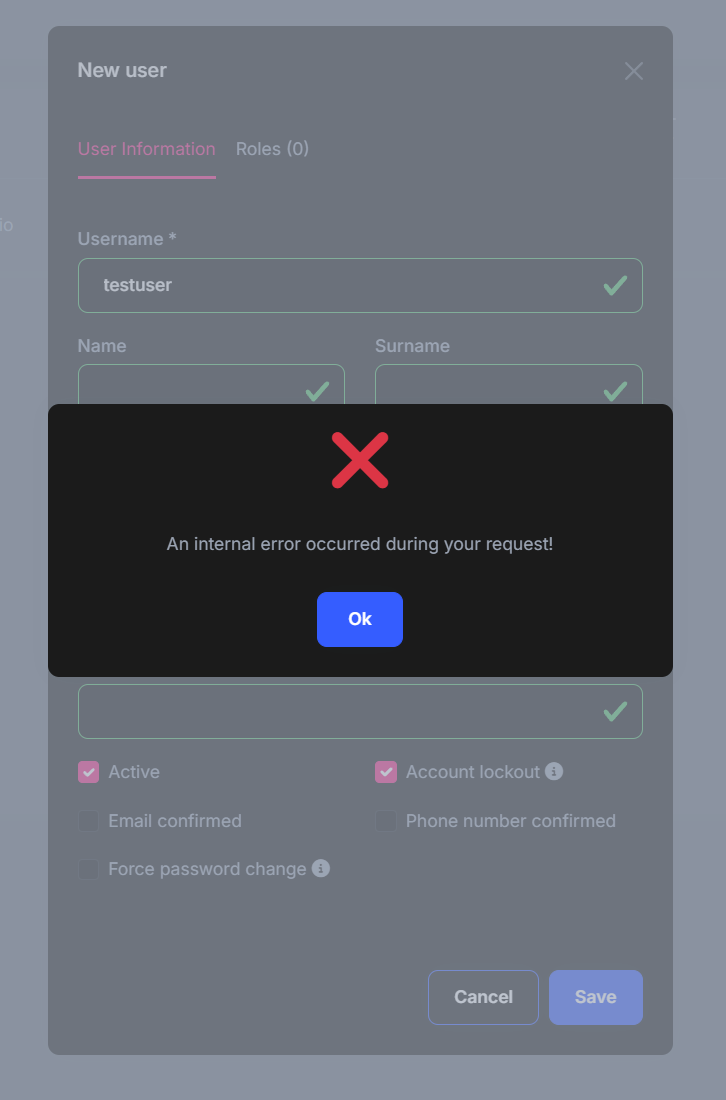The height and width of the screenshot is (1100, 726).
Task: Uncheck the Active checkbox
Action: [89, 772]
